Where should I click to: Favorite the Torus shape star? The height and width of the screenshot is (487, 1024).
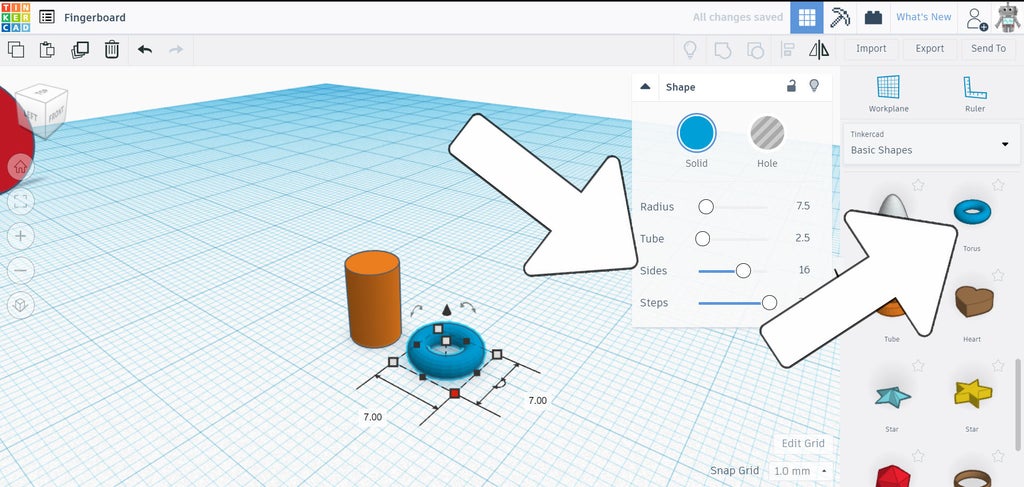coord(997,185)
